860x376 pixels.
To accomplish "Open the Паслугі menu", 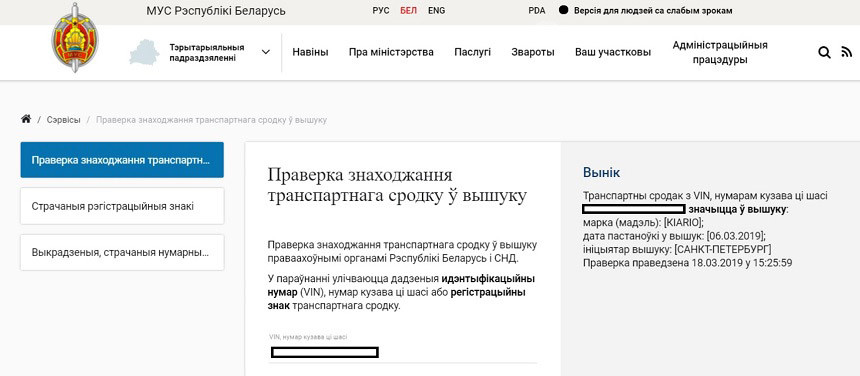I will tap(472, 53).
